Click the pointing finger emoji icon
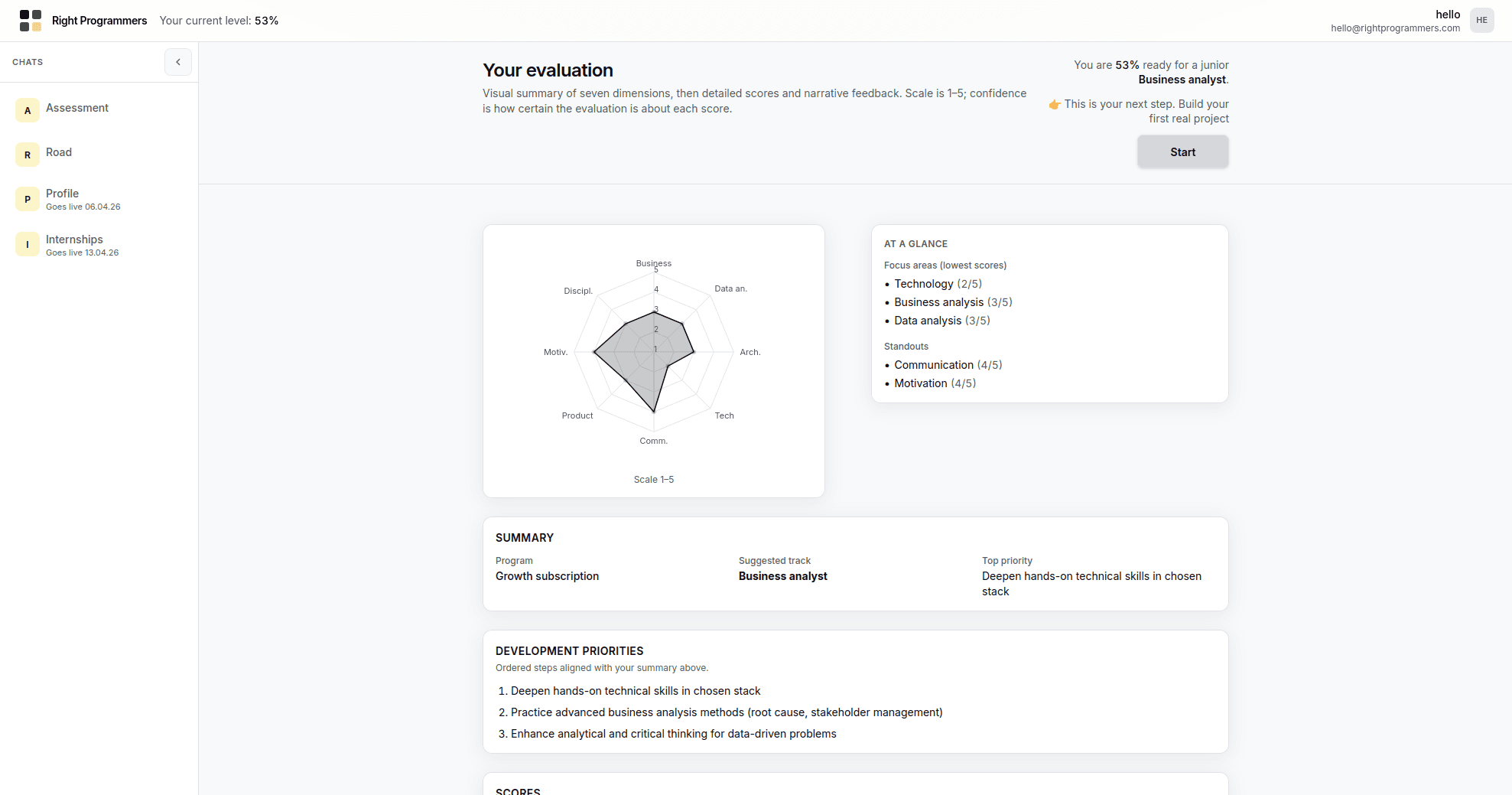 [x=1054, y=104]
